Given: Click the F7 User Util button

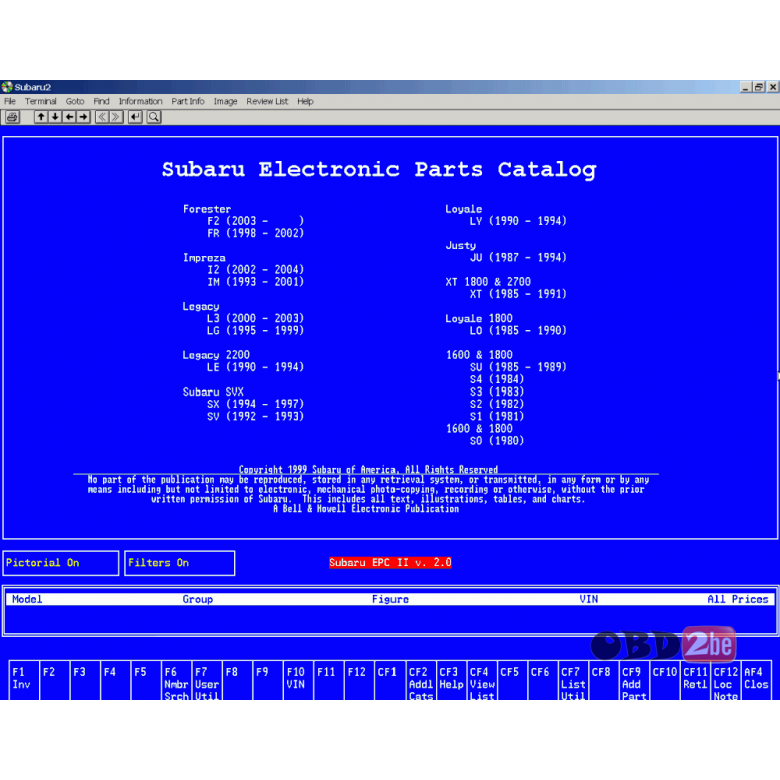Looking at the screenshot, I should click(x=206, y=681).
